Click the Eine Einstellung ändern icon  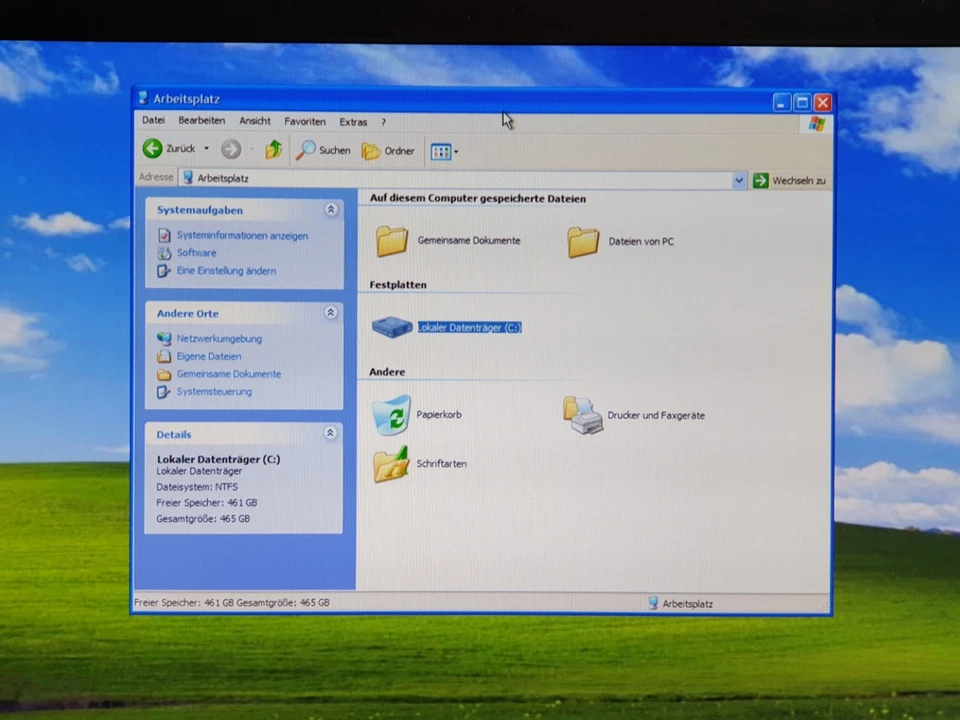pos(163,271)
